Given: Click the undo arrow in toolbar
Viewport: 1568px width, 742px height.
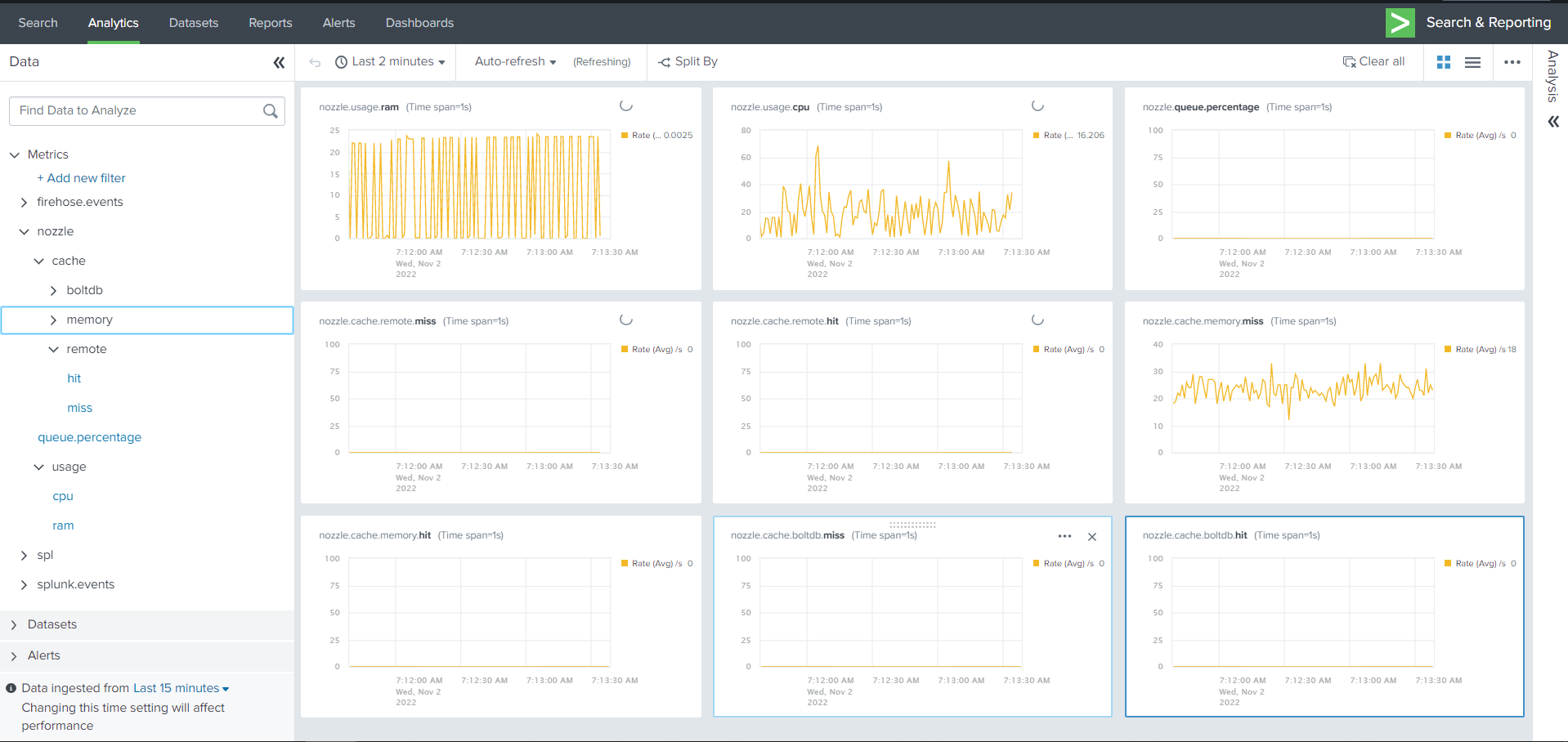Looking at the screenshot, I should 315,62.
